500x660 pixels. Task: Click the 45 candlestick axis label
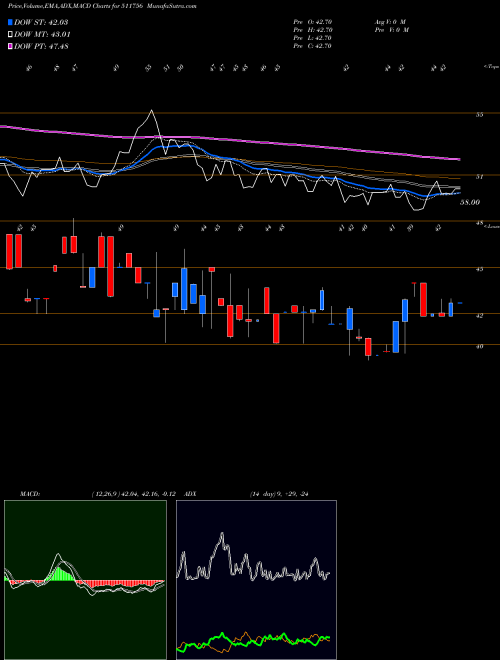click(479, 269)
